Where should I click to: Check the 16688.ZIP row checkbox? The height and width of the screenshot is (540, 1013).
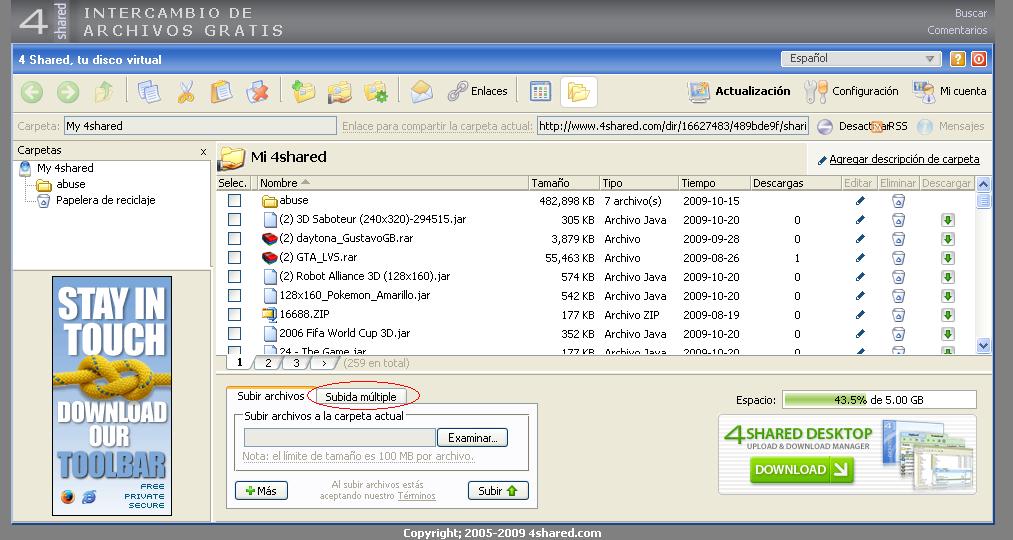click(x=235, y=315)
